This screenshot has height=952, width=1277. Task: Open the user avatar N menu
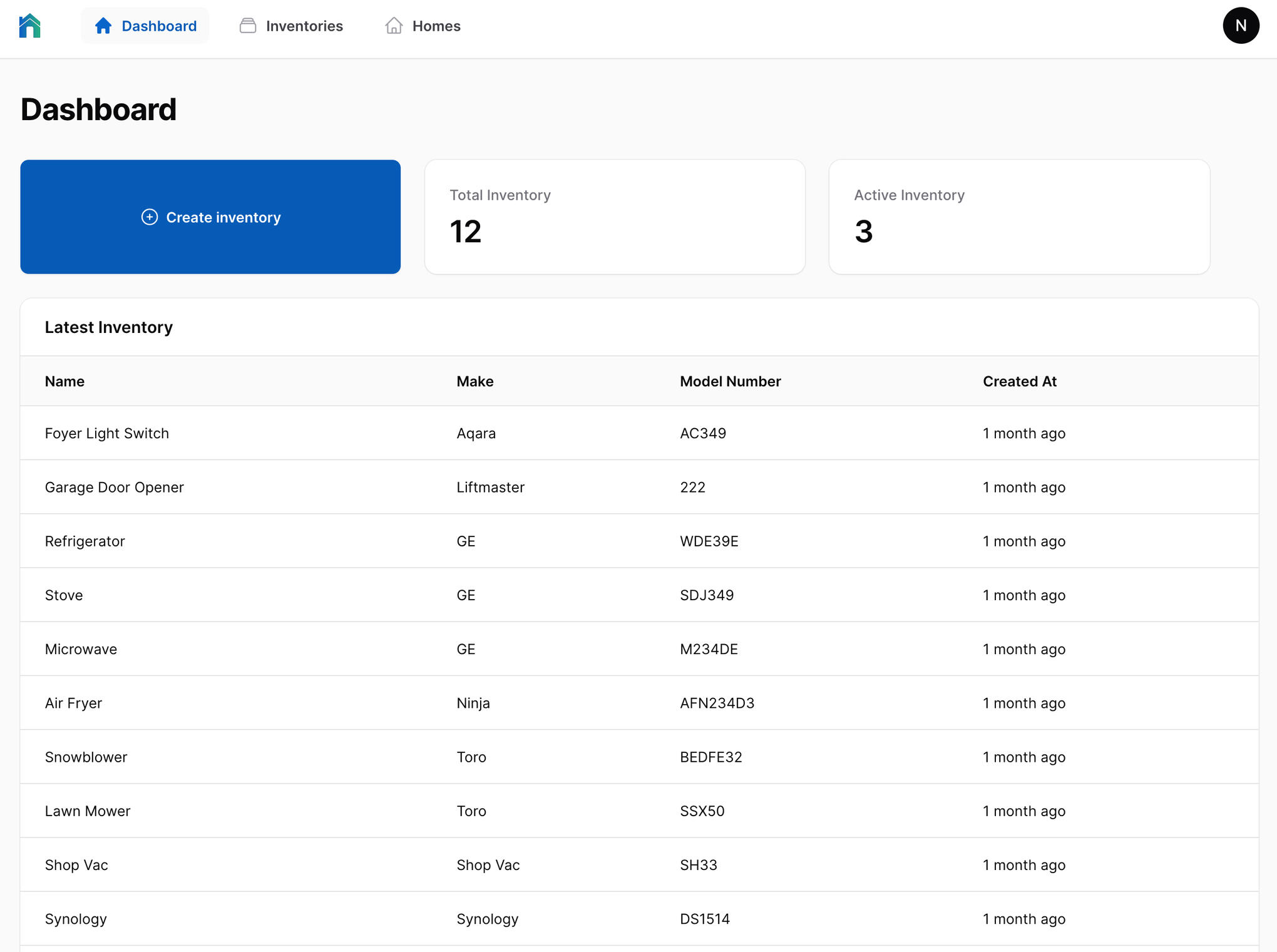click(1240, 26)
